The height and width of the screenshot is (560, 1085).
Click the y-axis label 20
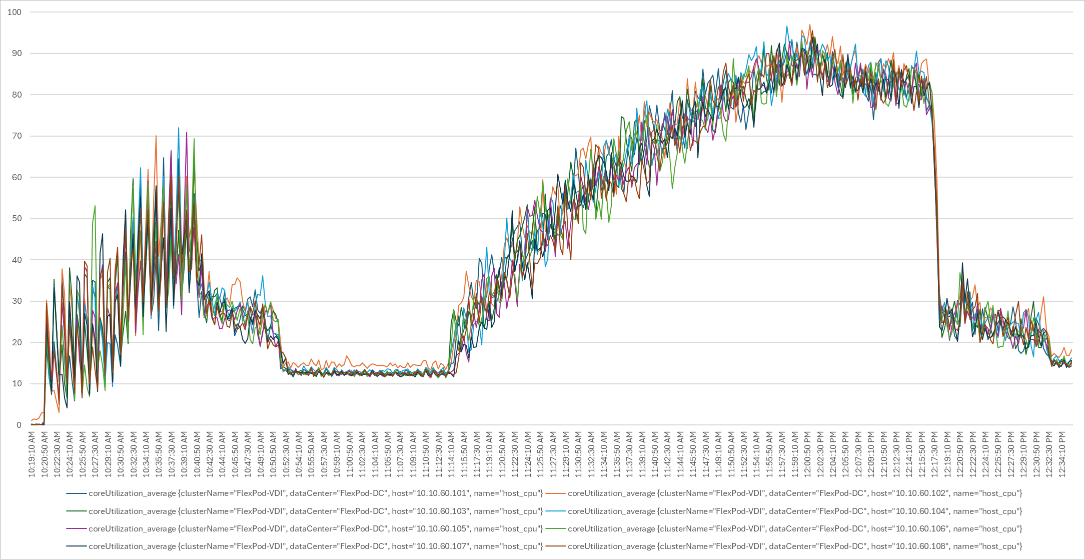click(16, 343)
